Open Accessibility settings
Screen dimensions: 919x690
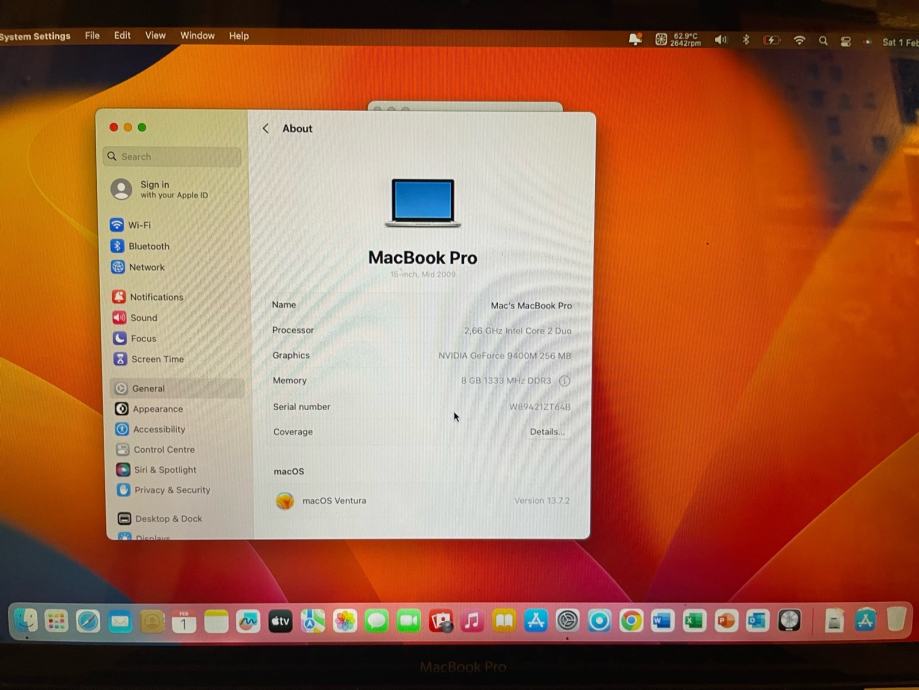pyautogui.click(x=151, y=429)
